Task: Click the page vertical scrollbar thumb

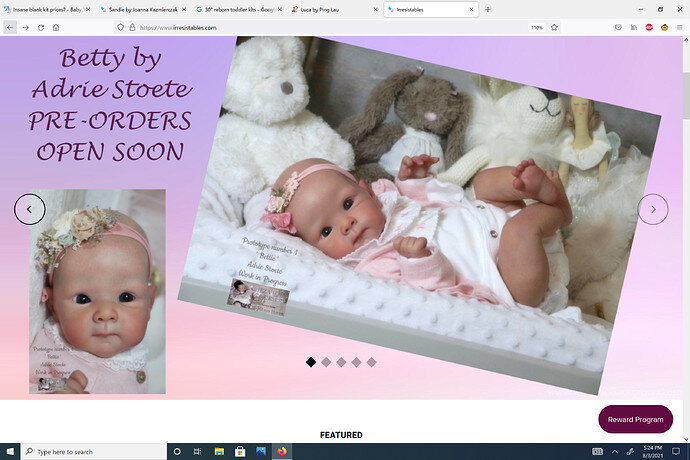Action: 686,95
